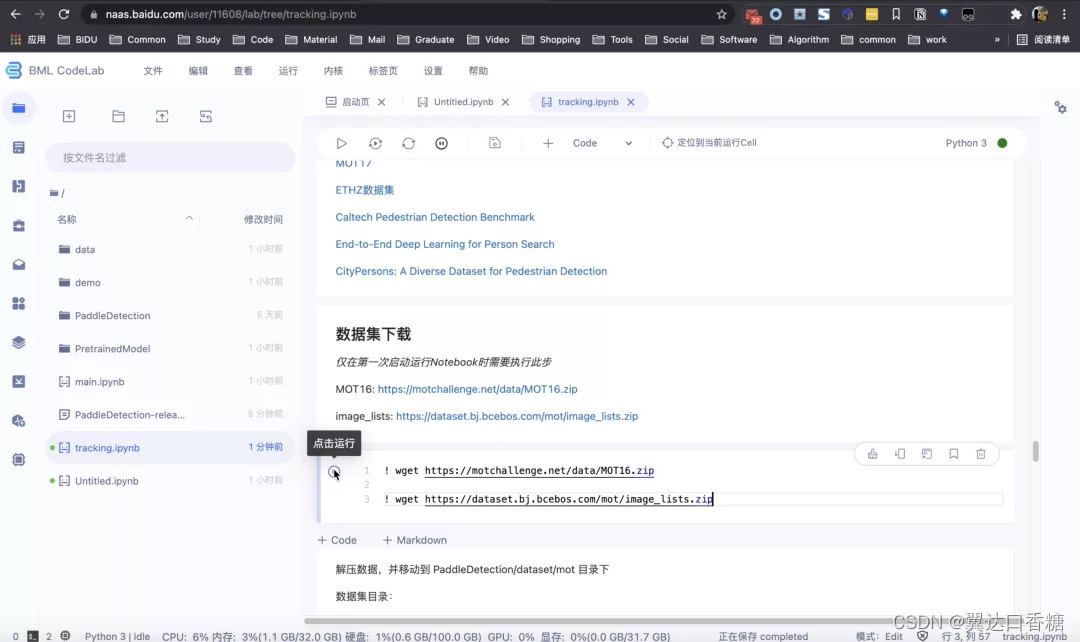Image resolution: width=1080 pixels, height=642 pixels.
Task: Add a new cell with the plus icon
Action: [548, 143]
